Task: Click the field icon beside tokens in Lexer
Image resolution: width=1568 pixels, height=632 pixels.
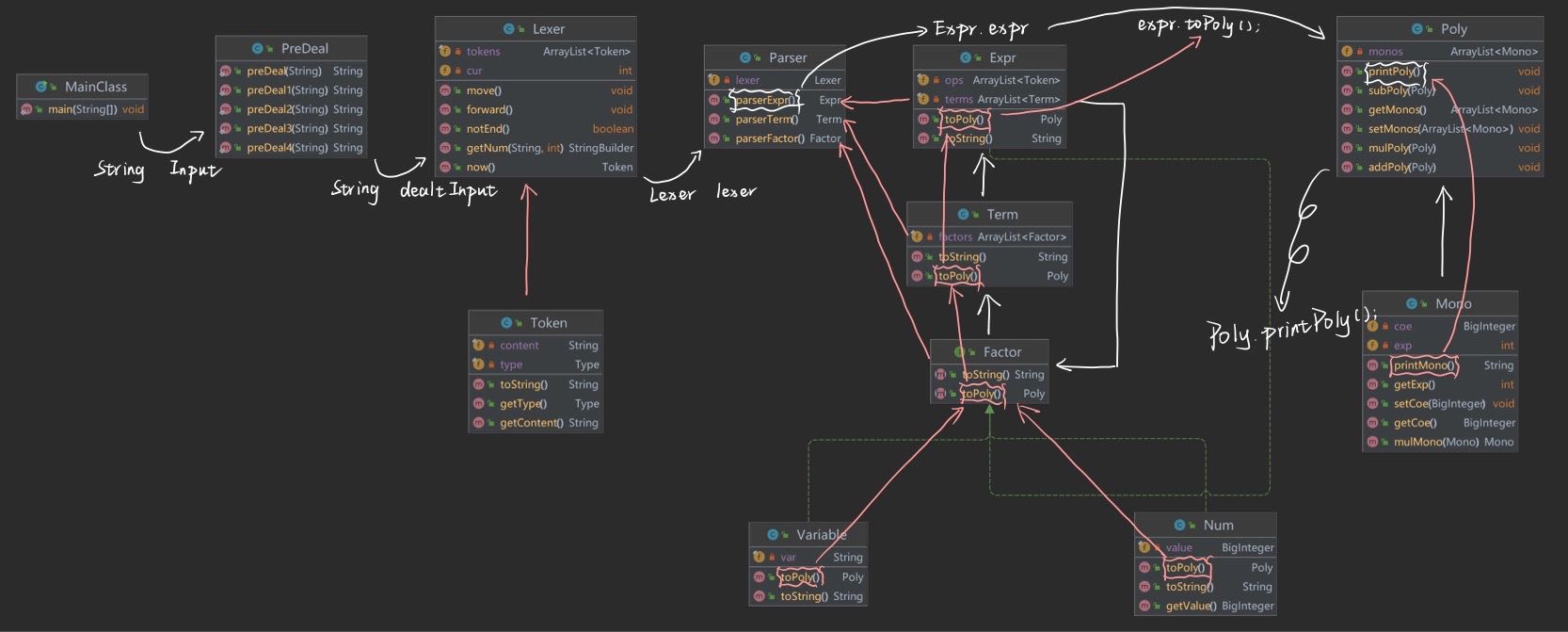Action: [445, 52]
